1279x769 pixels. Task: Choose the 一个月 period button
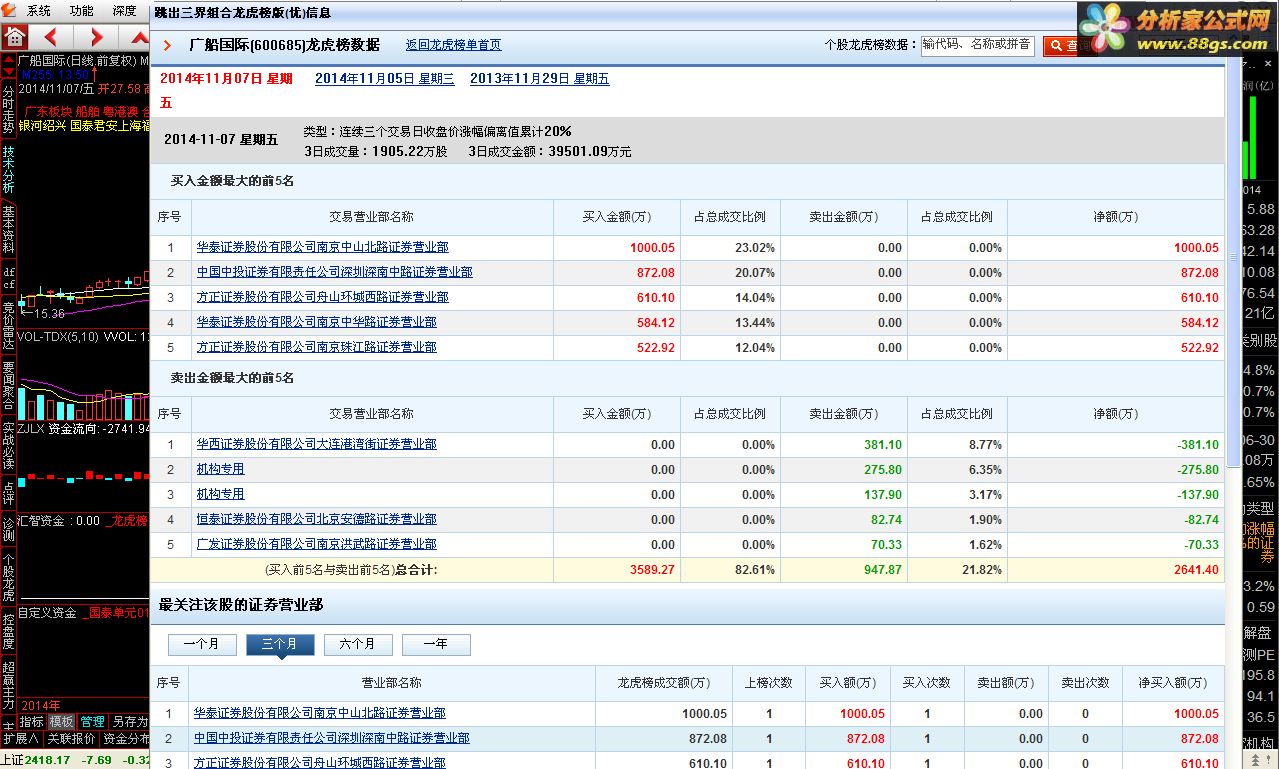click(x=201, y=645)
